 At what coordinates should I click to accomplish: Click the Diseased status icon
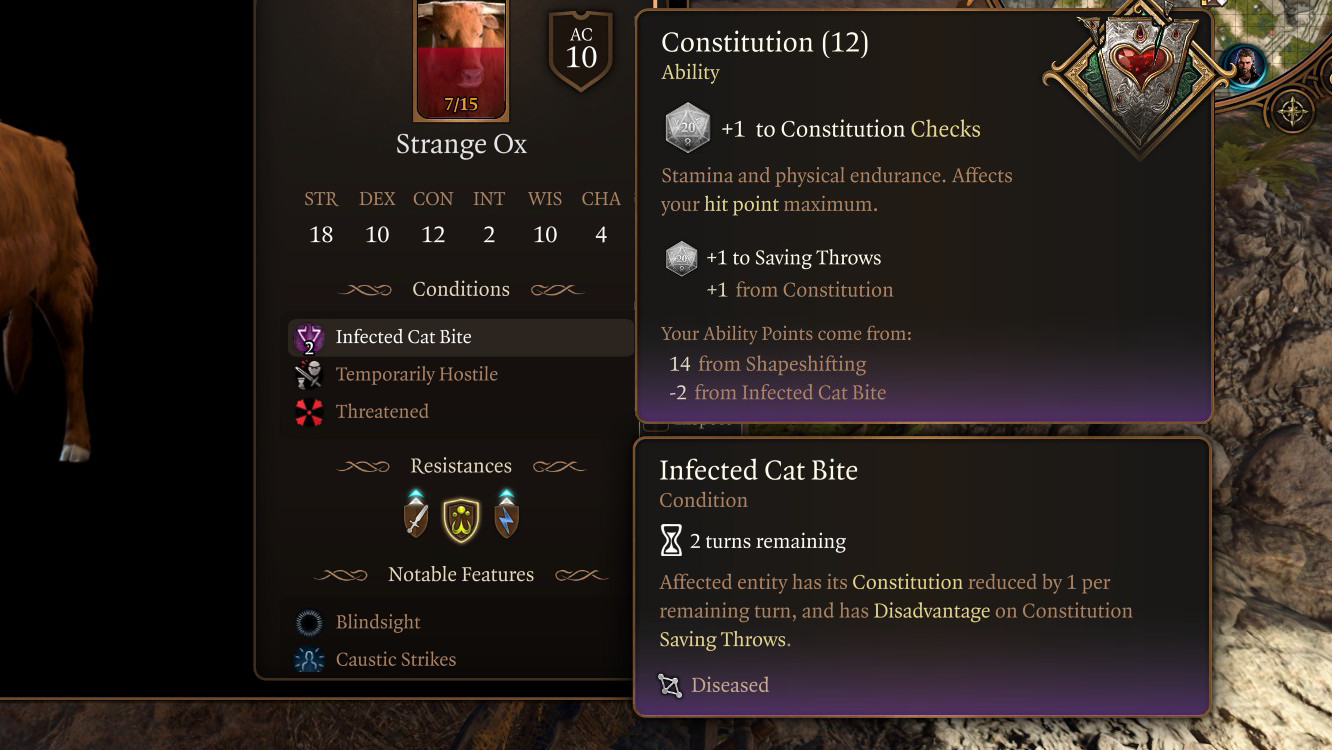pos(670,686)
